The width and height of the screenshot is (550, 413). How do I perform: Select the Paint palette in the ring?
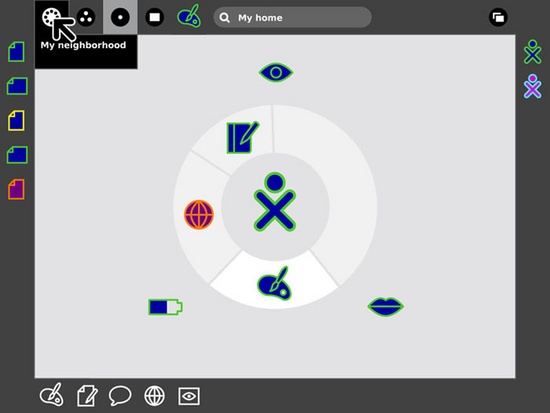(x=274, y=284)
